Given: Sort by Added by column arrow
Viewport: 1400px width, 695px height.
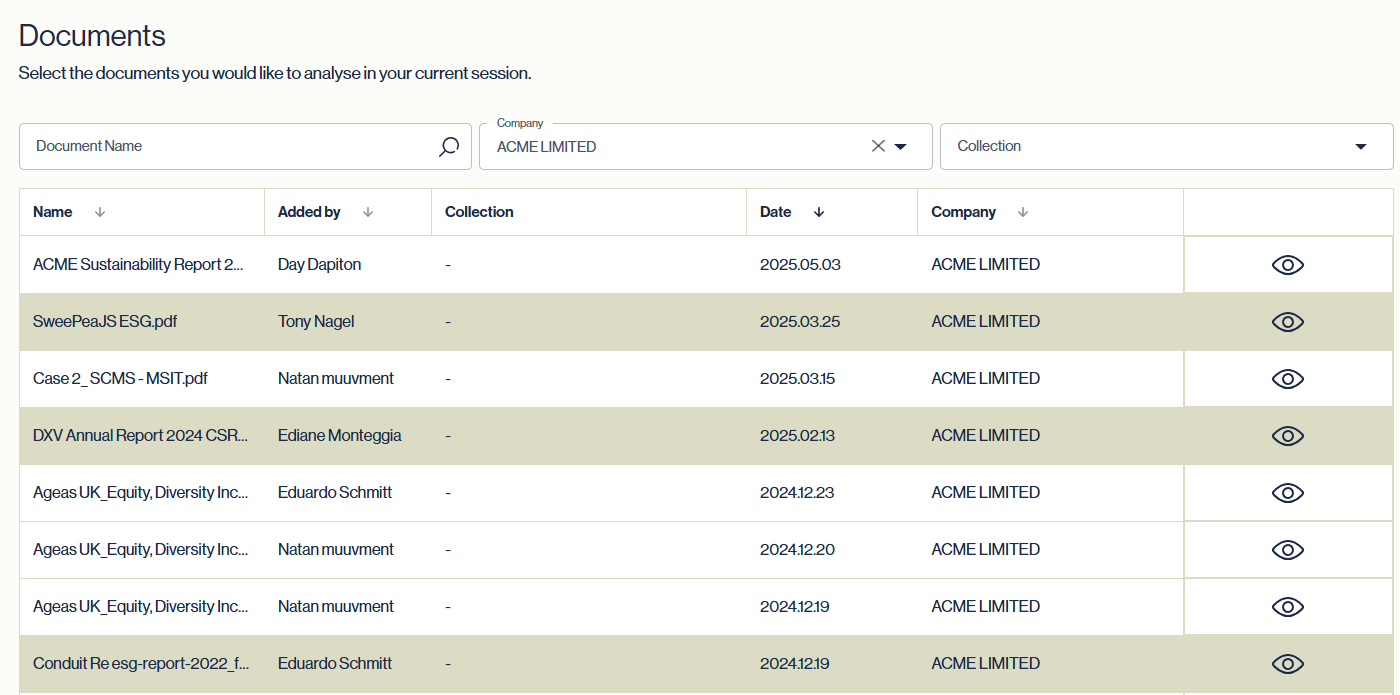Looking at the screenshot, I should pyautogui.click(x=367, y=212).
